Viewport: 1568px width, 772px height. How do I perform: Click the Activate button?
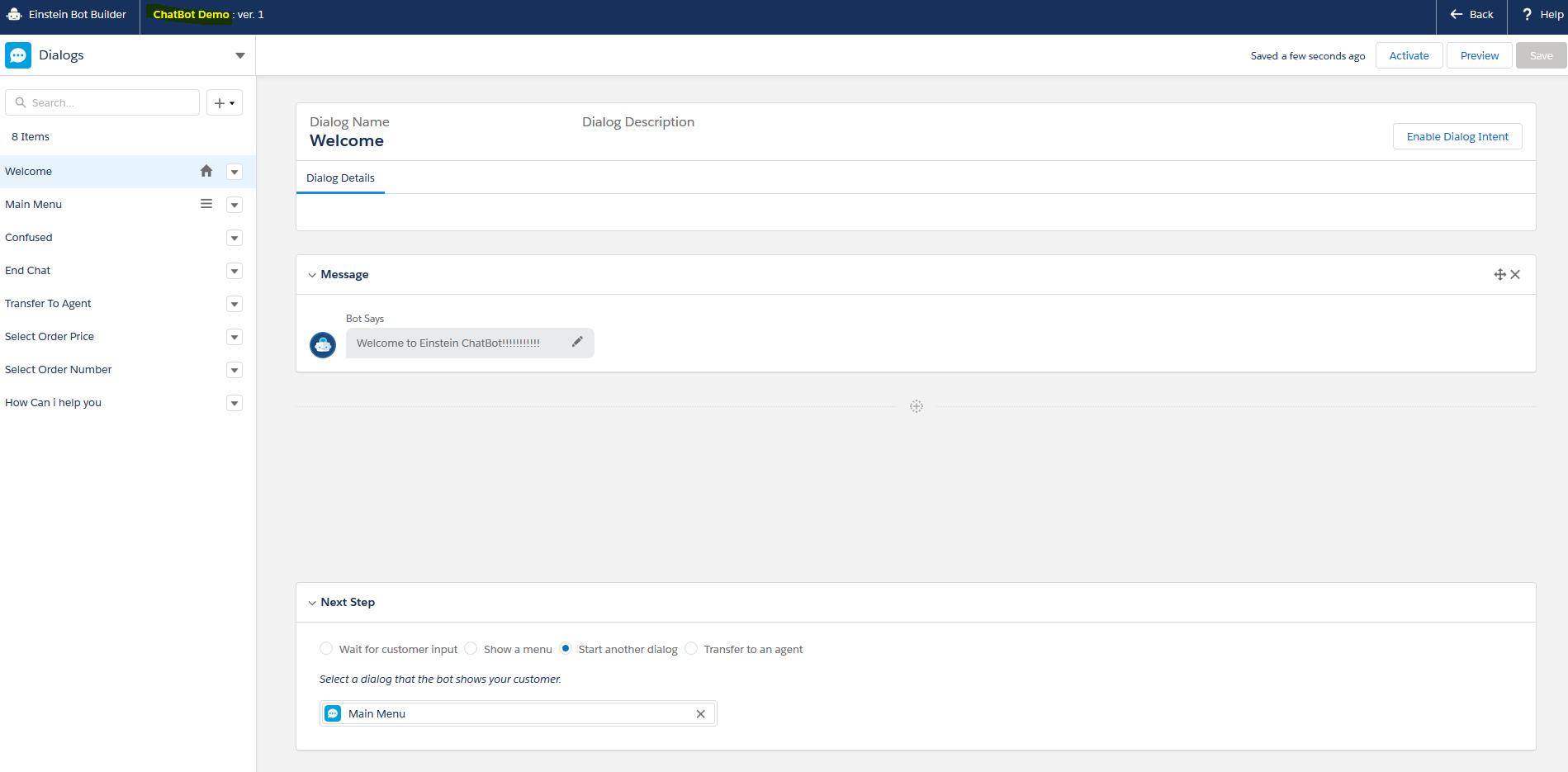tap(1409, 55)
